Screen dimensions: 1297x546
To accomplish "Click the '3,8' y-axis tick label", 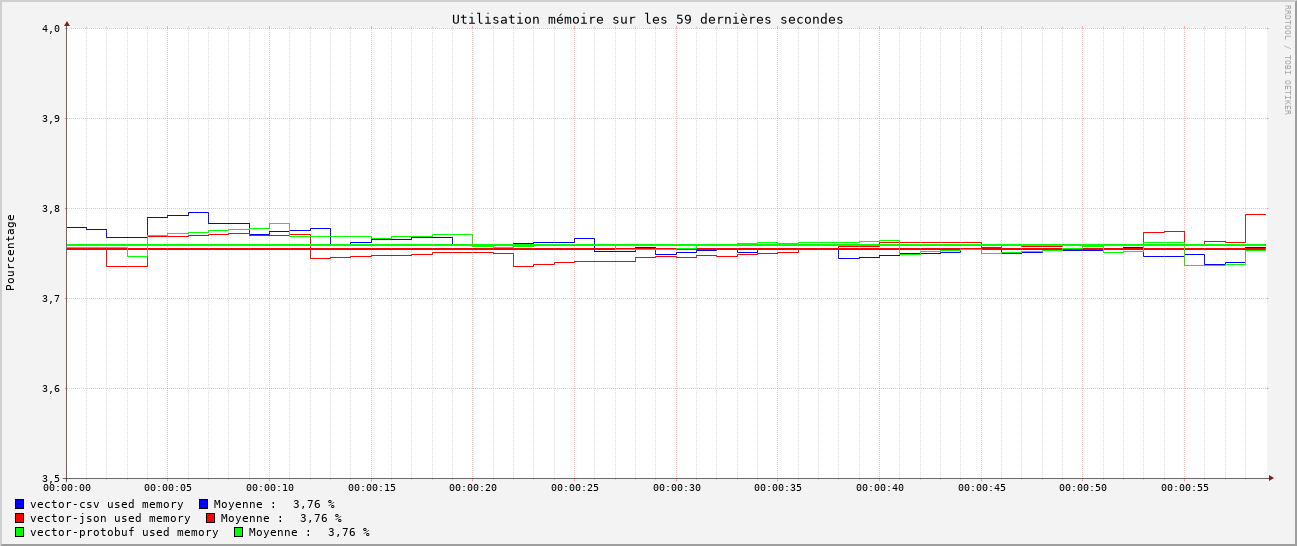I will click(x=51, y=209).
